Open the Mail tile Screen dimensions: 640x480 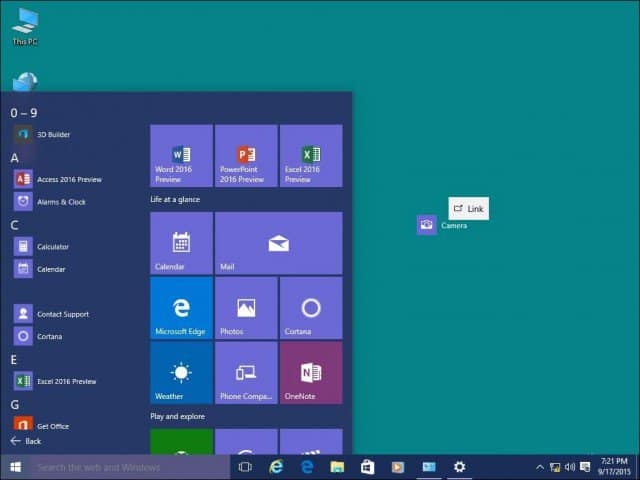point(279,243)
